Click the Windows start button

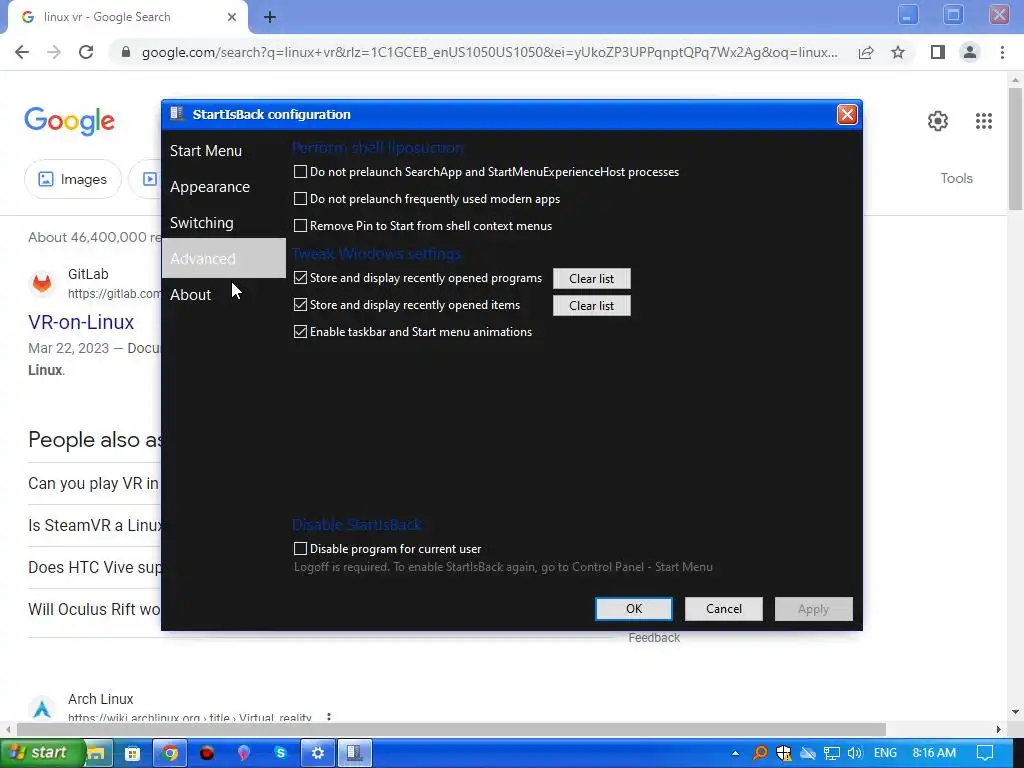(x=42, y=753)
